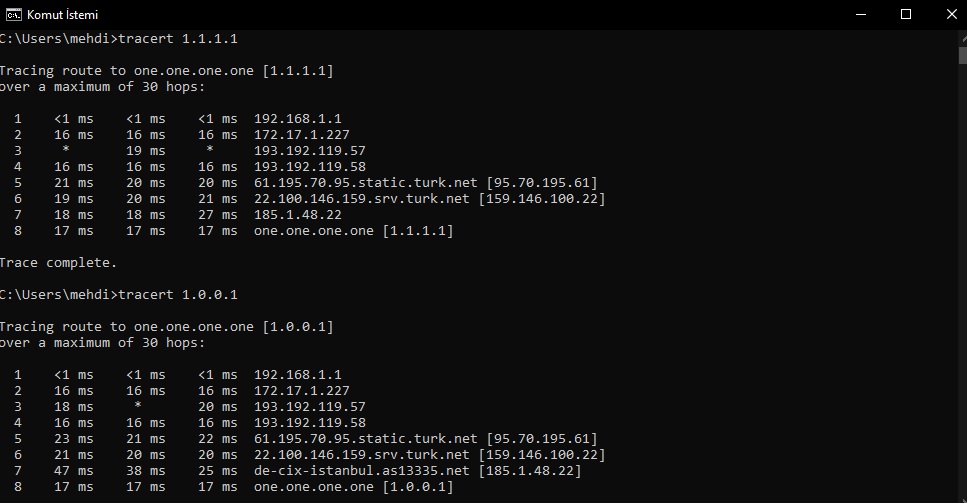The width and height of the screenshot is (967, 503).
Task: Click de-cix-istanbul.as13335.net hostname
Action: click(x=362, y=471)
